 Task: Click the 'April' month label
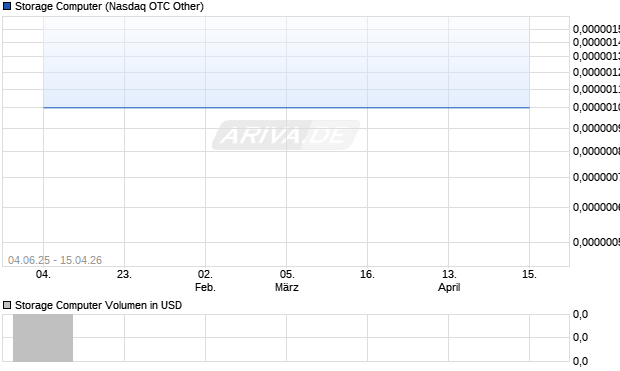coord(449,287)
